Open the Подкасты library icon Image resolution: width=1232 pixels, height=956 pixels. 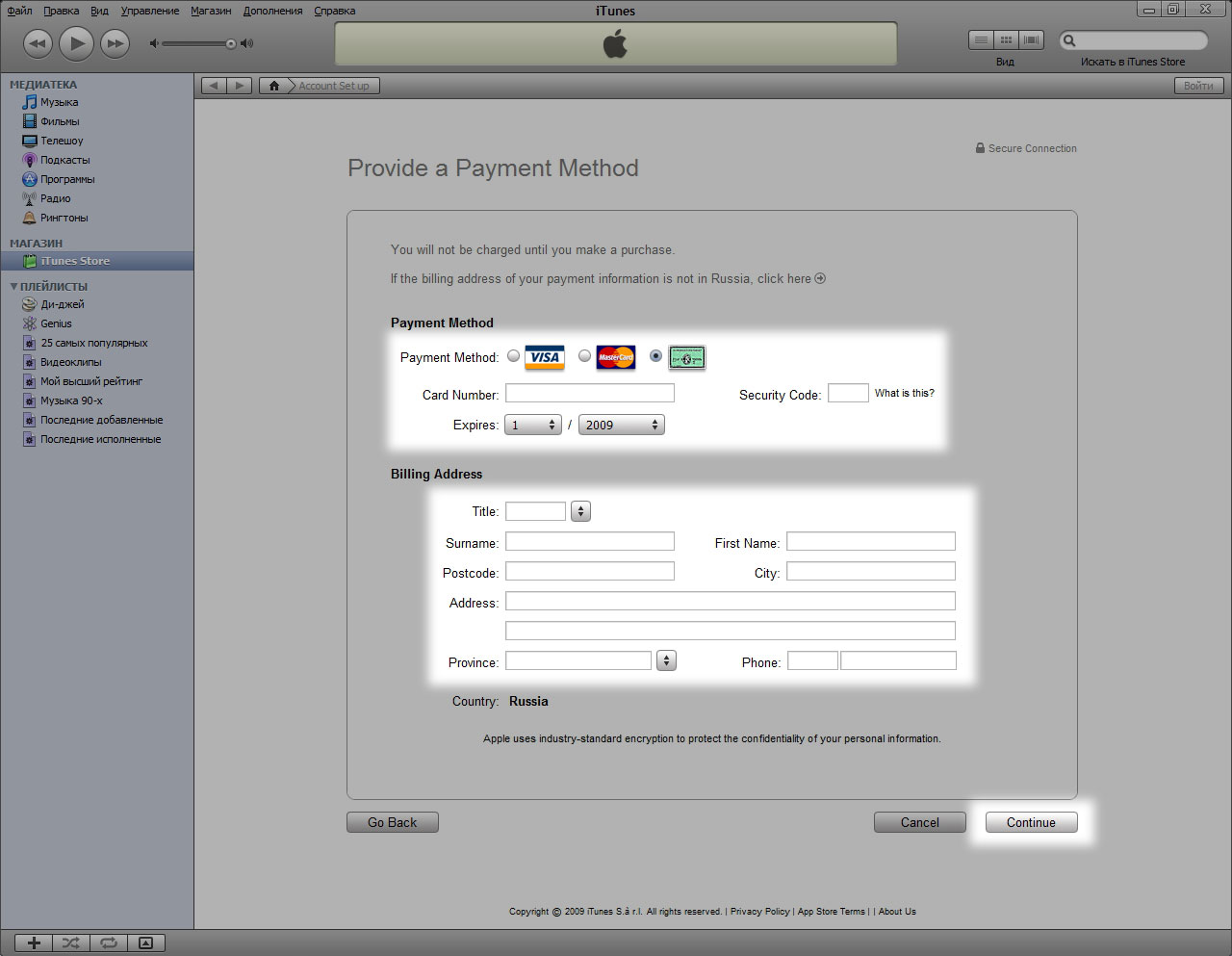point(29,160)
